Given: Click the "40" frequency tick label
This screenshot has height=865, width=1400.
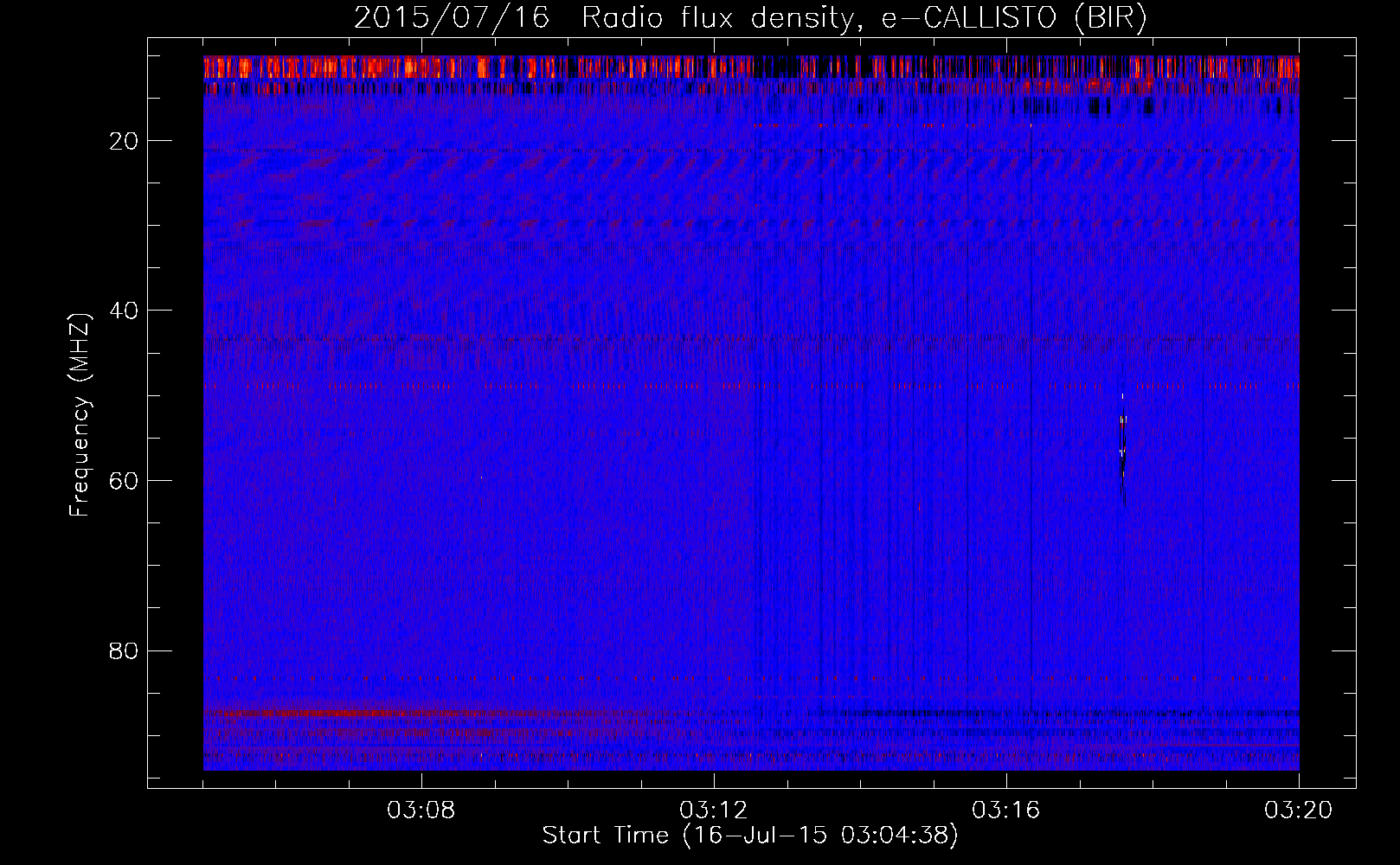Looking at the screenshot, I should [125, 311].
